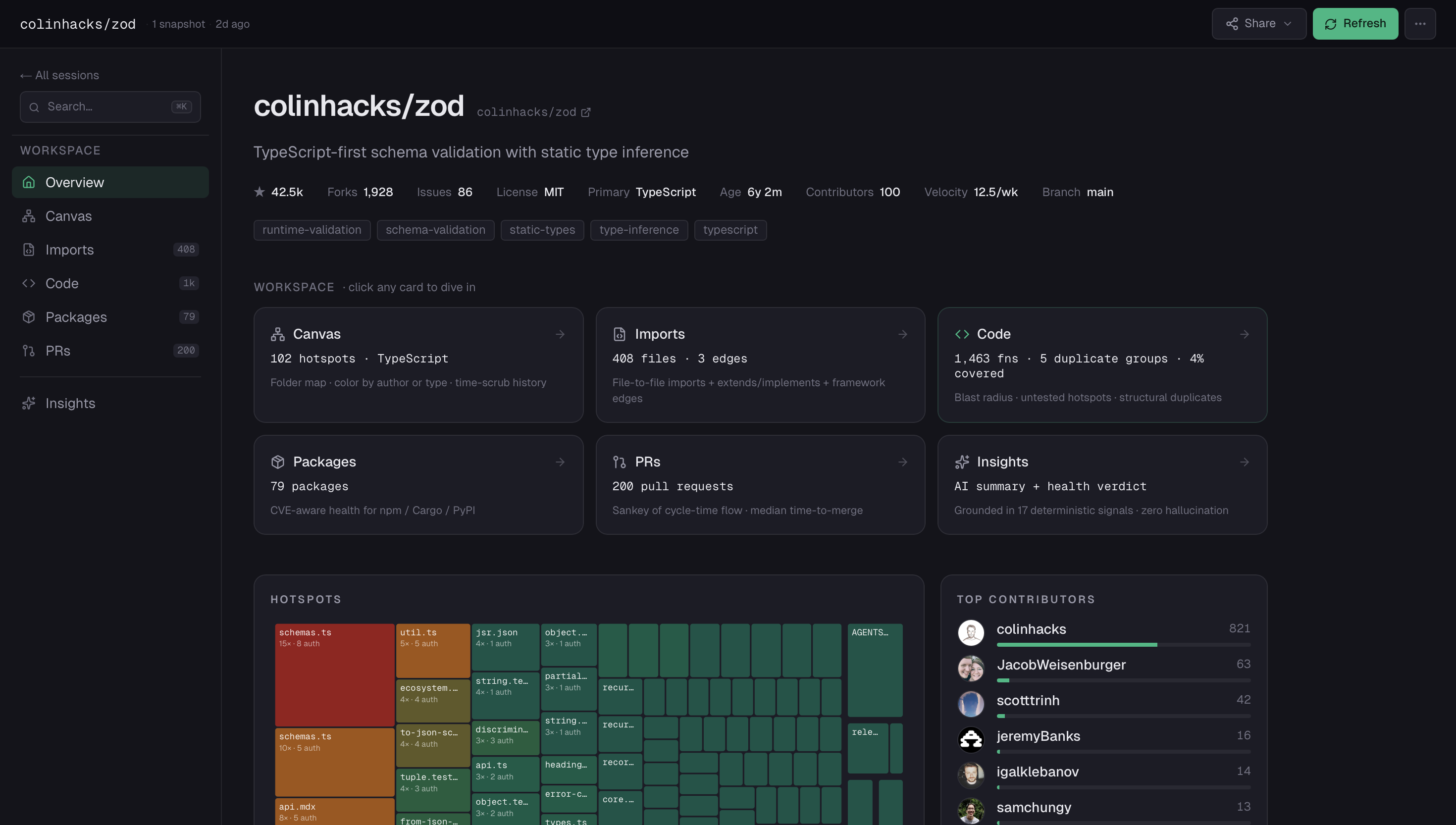Click the Insights card sparkle icon

coord(961,462)
